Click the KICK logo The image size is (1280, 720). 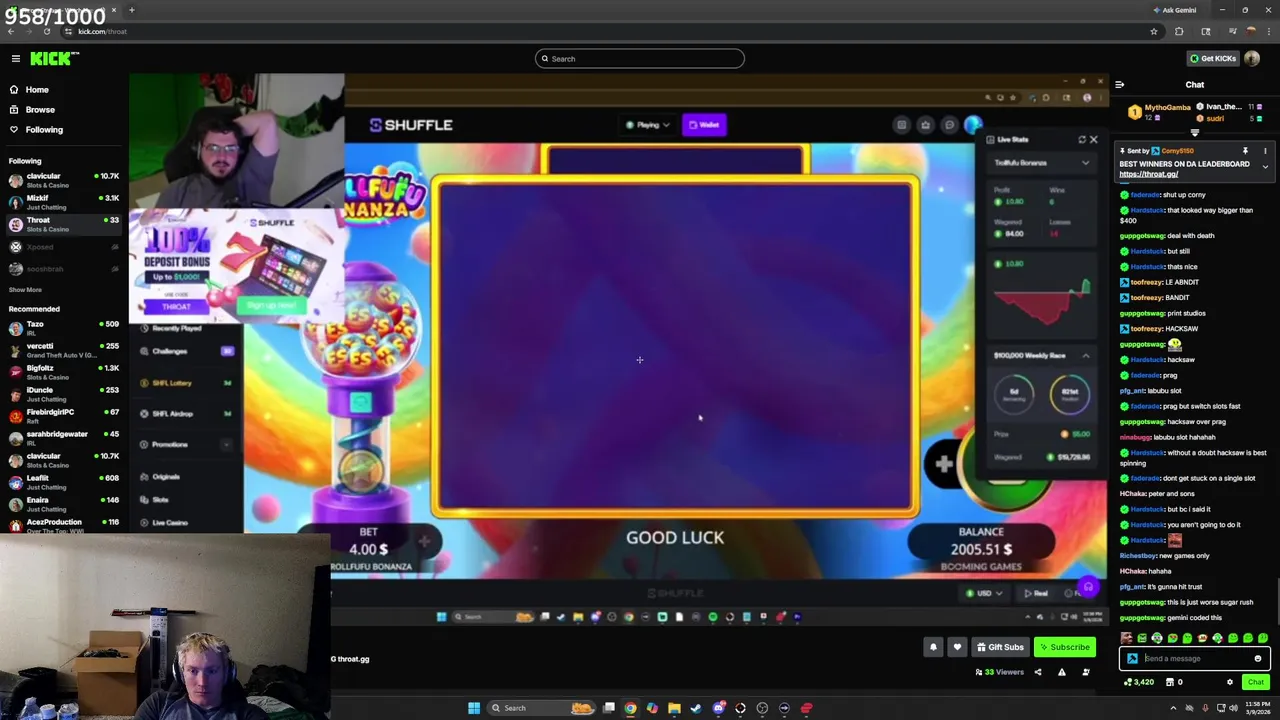54,58
